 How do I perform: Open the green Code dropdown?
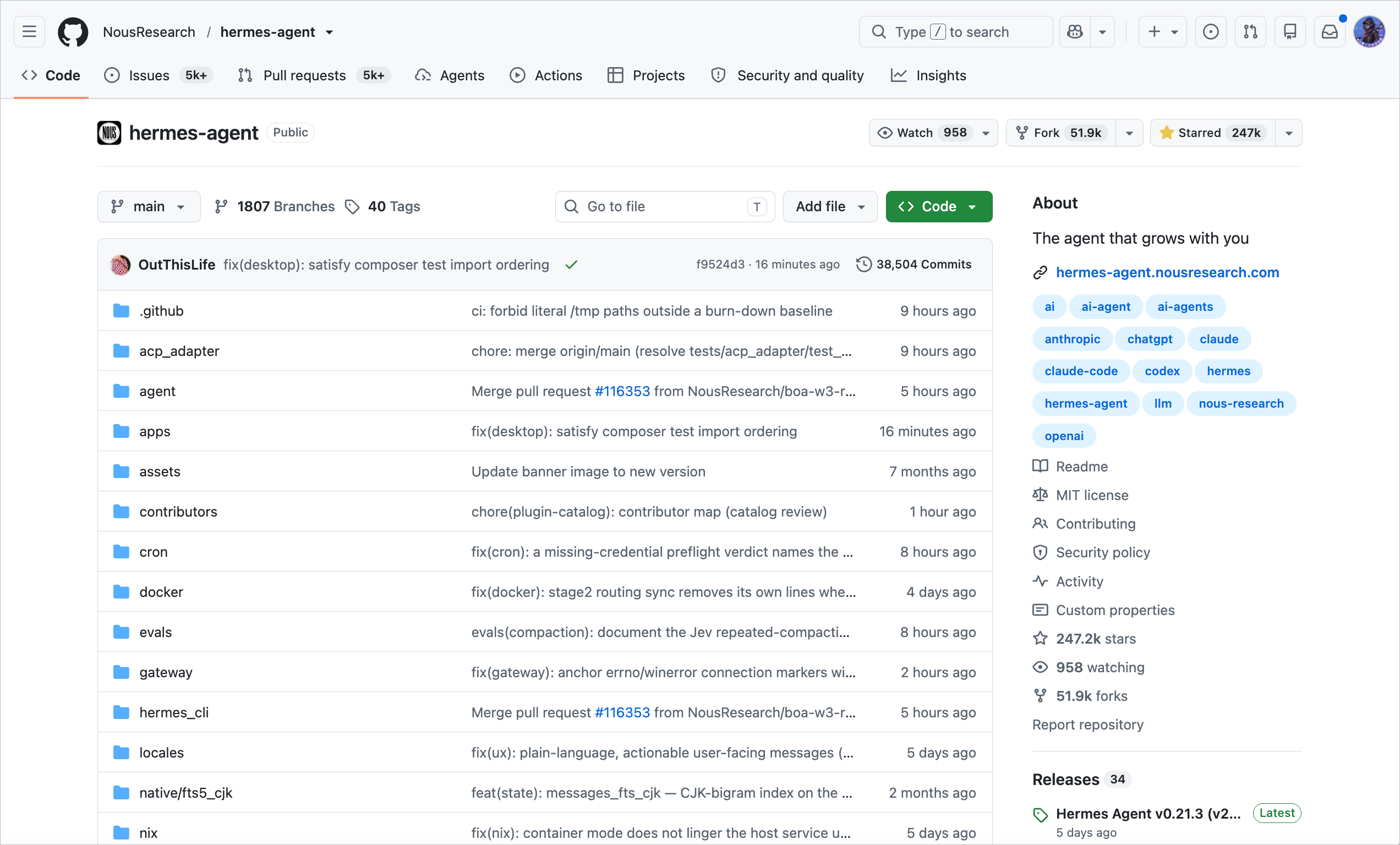click(x=939, y=207)
